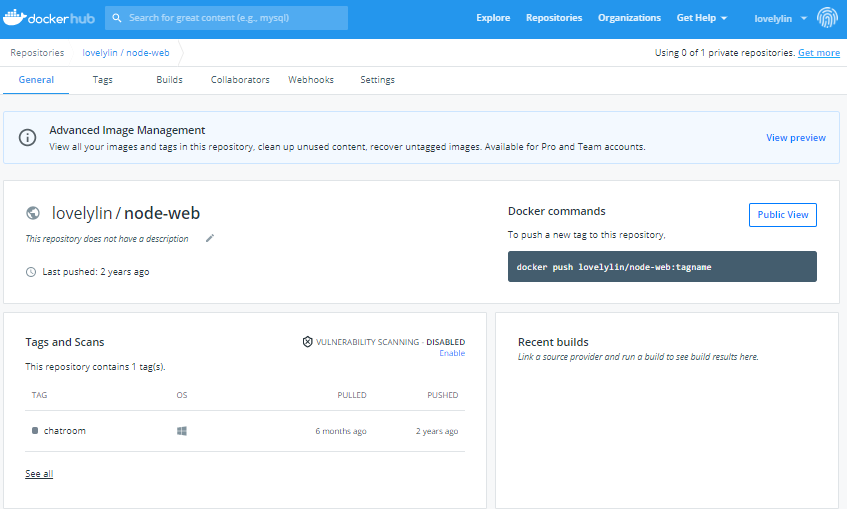The height and width of the screenshot is (509, 847).
Task: Open the Settings tab
Action: point(378,80)
